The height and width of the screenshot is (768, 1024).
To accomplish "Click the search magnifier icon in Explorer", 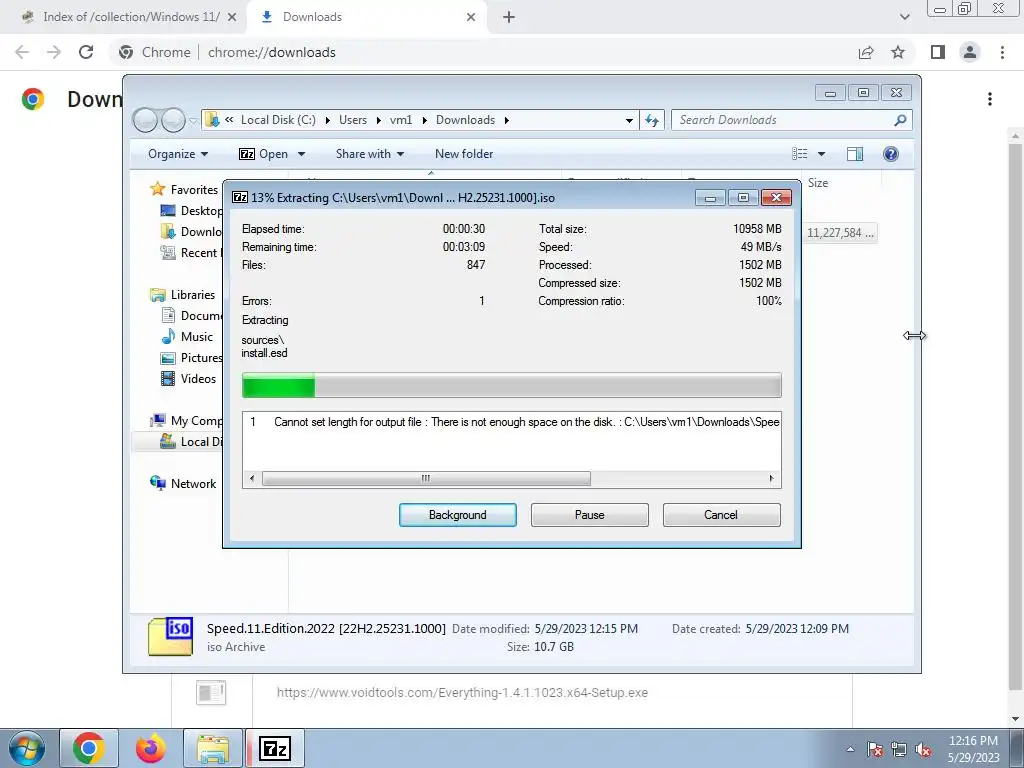I will point(900,120).
